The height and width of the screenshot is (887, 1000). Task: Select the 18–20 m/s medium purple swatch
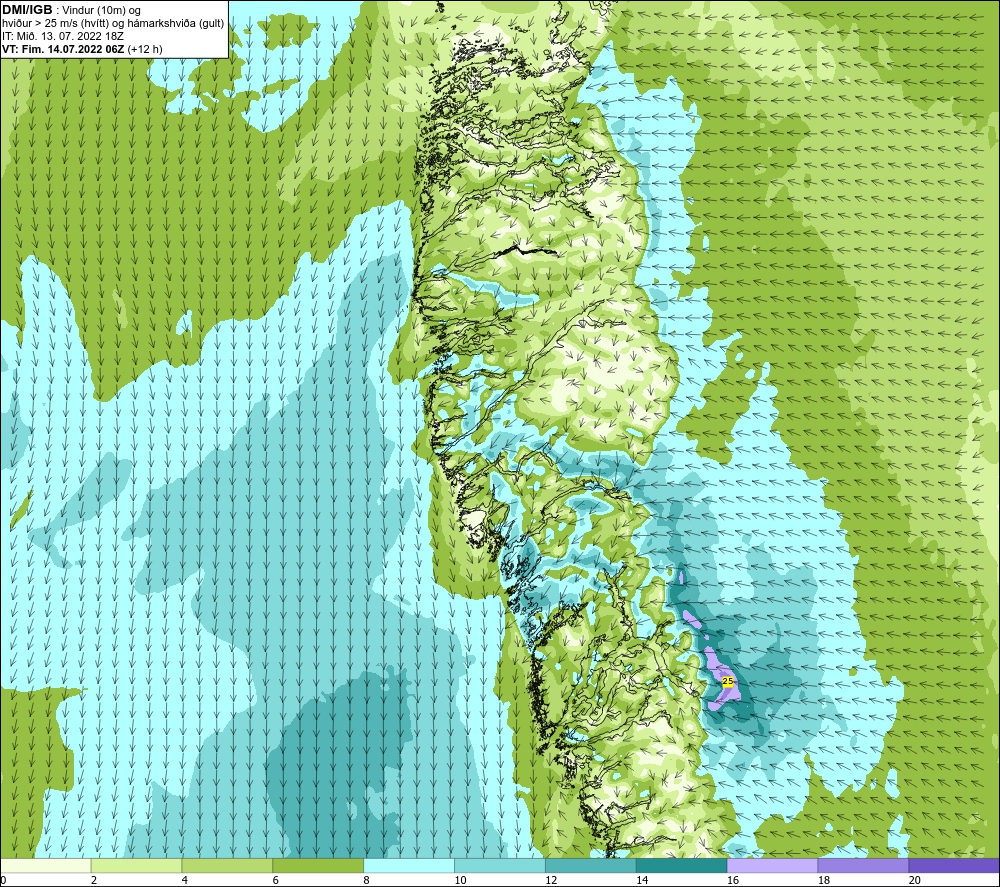[863, 865]
